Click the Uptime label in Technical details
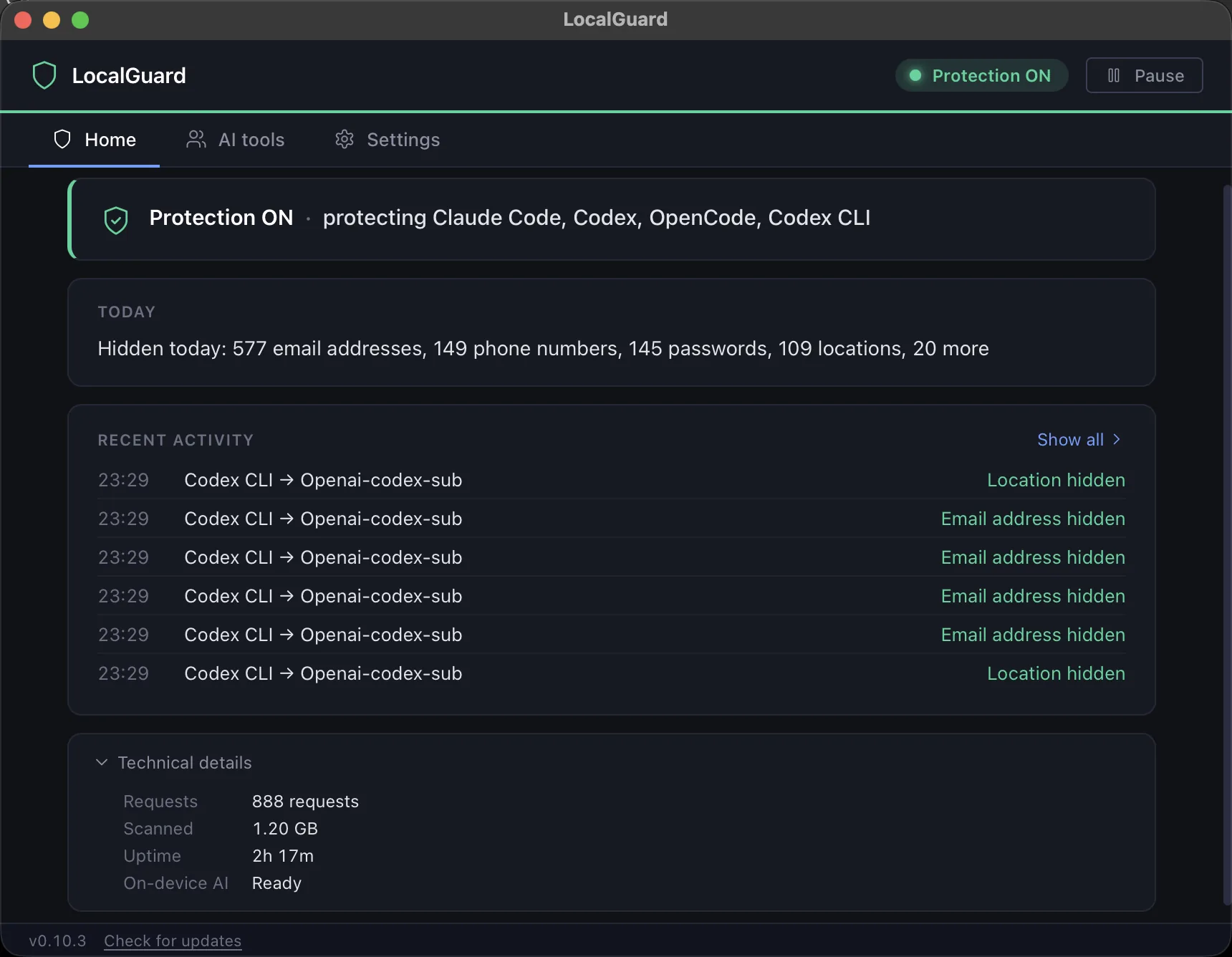The image size is (1232, 957). 152,856
